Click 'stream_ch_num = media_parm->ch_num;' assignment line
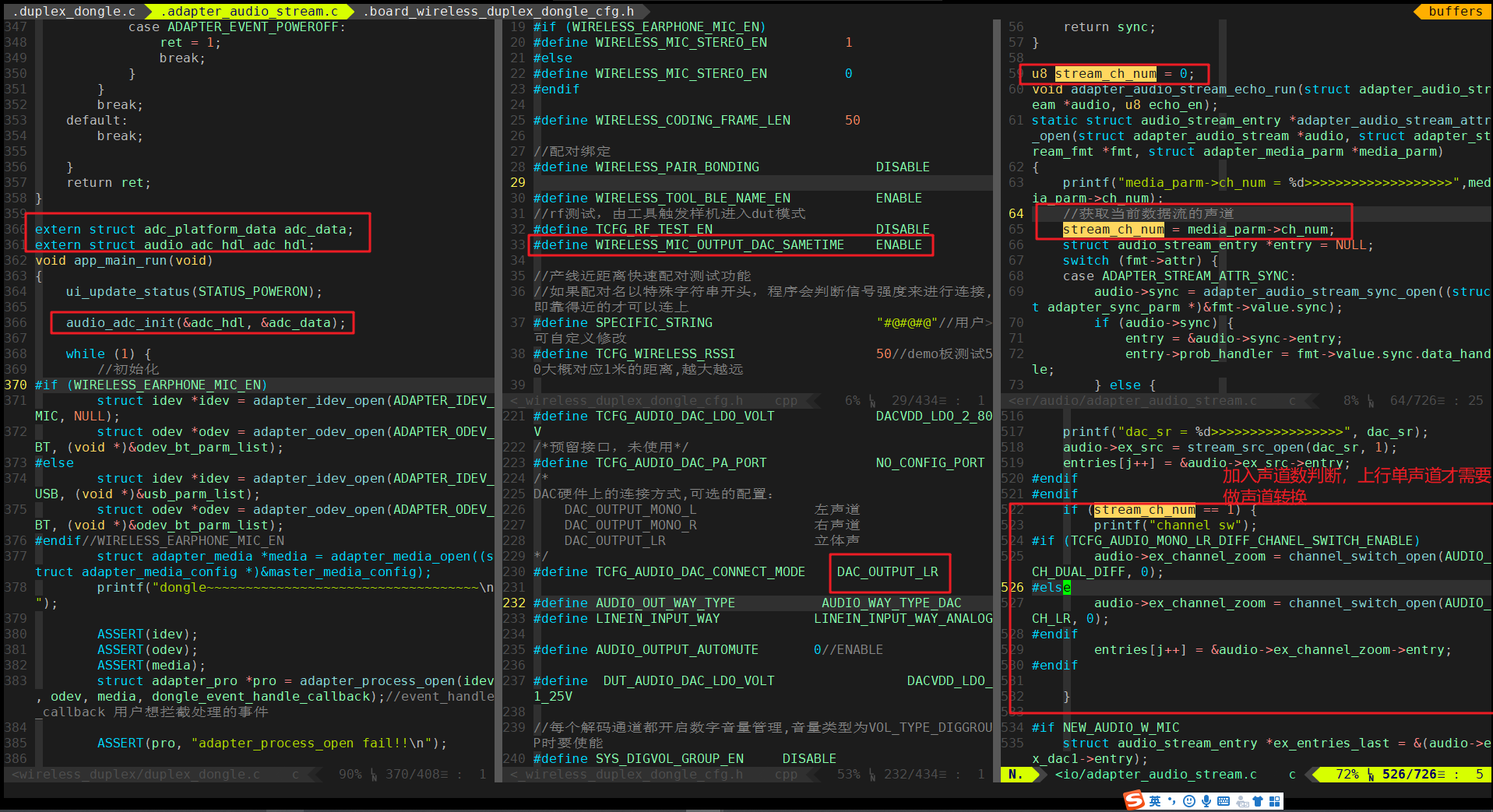This screenshot has height=812, width=1493. coord(1199,229)
